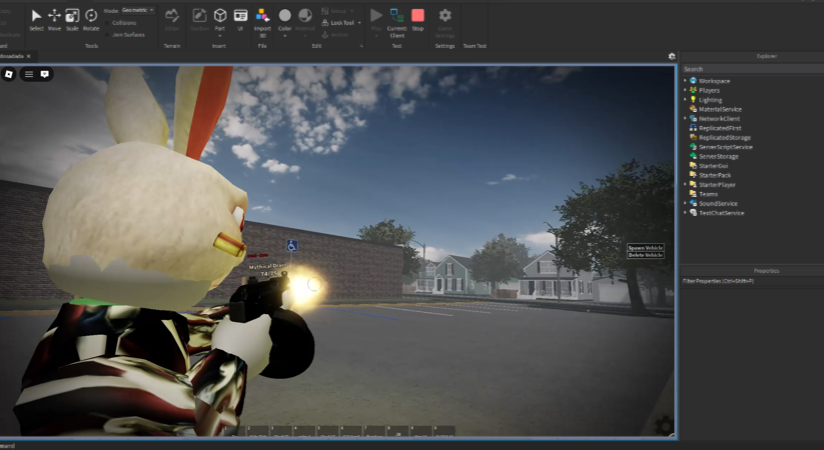Expand the Players node
Viewport: 824px width, 450px height.
(x=685, y=90)
